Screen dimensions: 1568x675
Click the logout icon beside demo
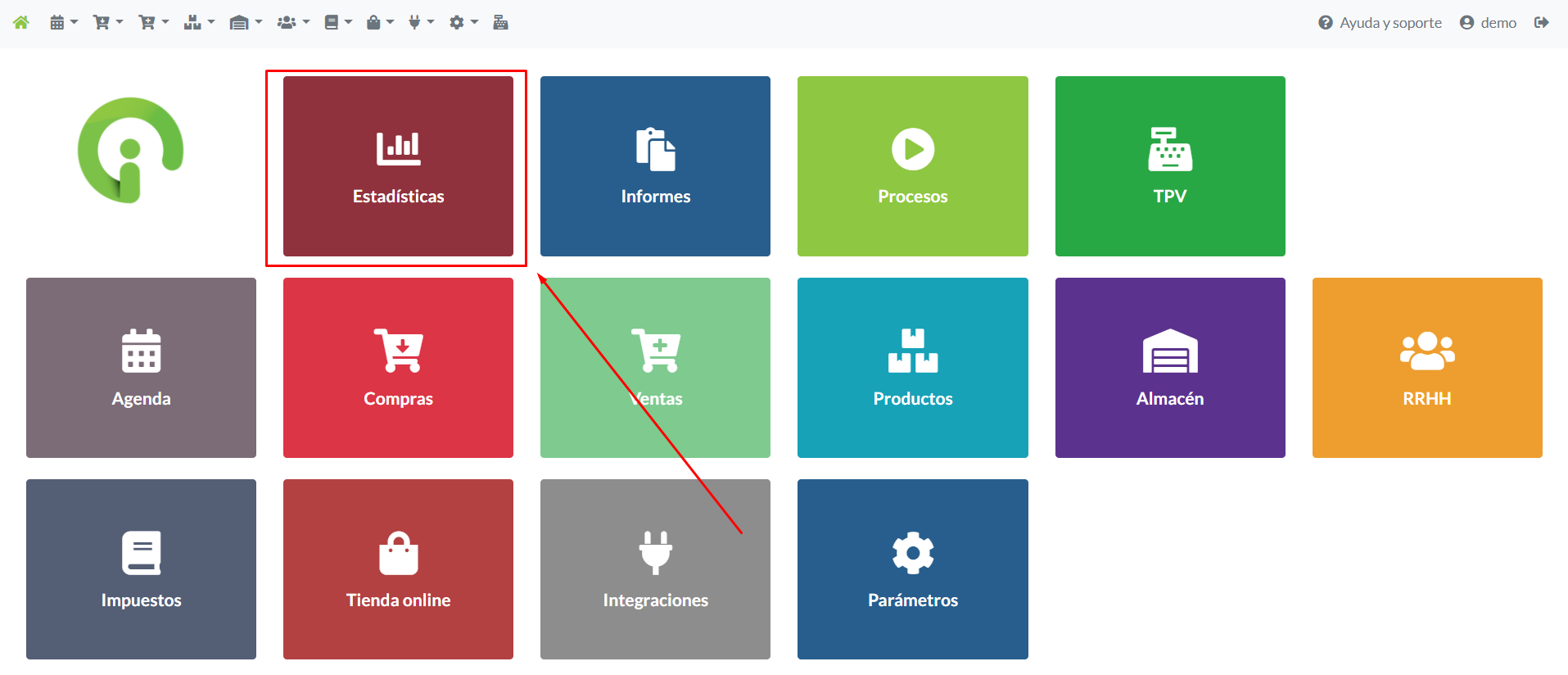[1541, 23]
